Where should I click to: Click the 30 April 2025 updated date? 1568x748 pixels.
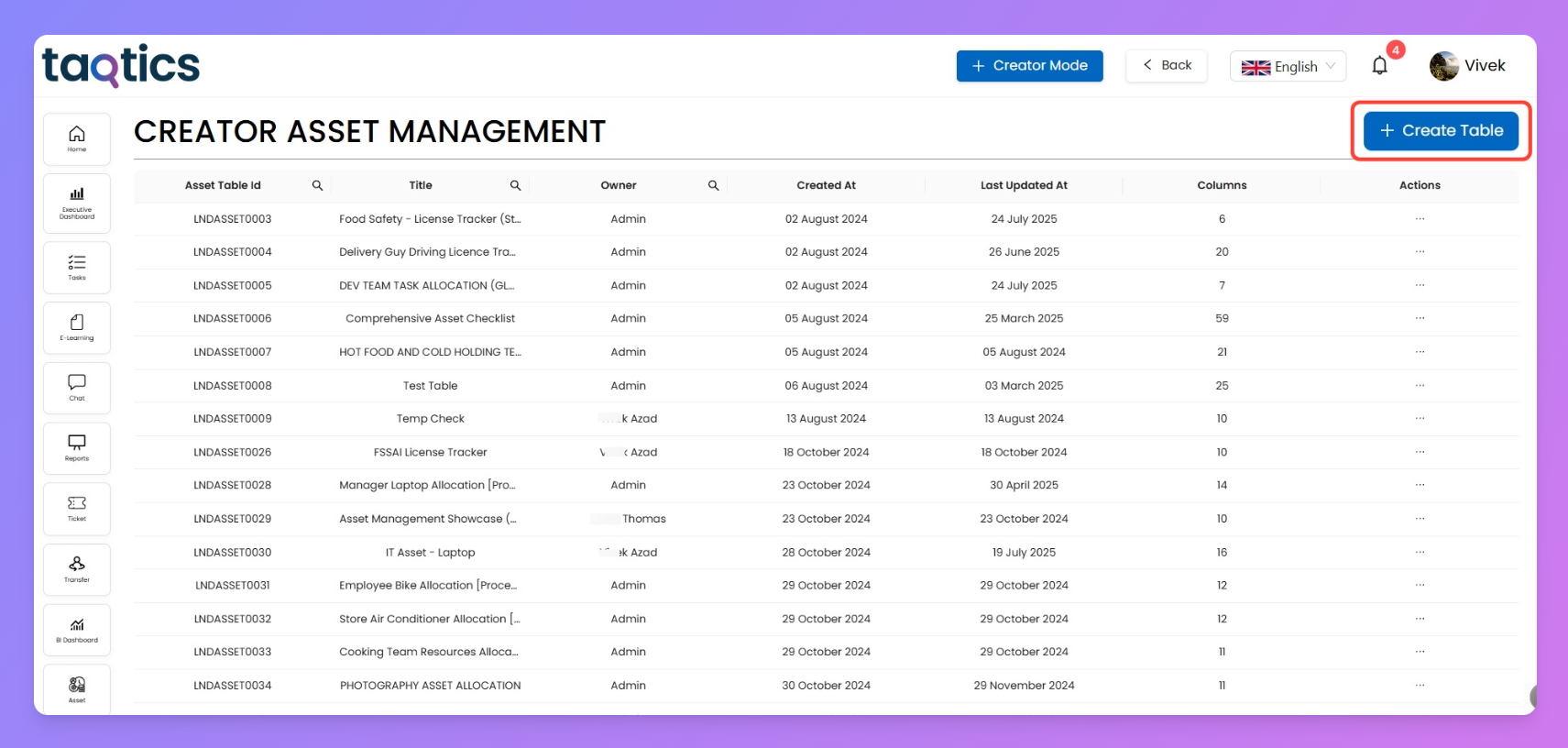click(x=1024, y=485)
